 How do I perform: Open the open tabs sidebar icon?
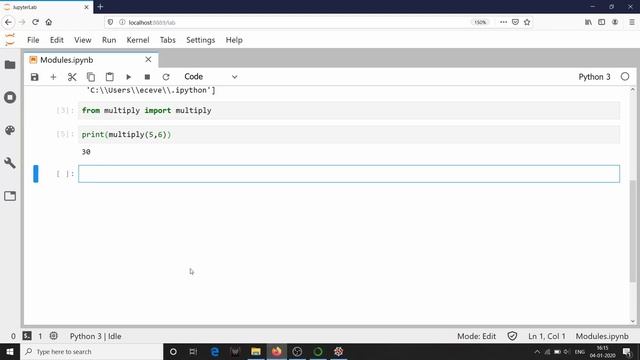10,196
